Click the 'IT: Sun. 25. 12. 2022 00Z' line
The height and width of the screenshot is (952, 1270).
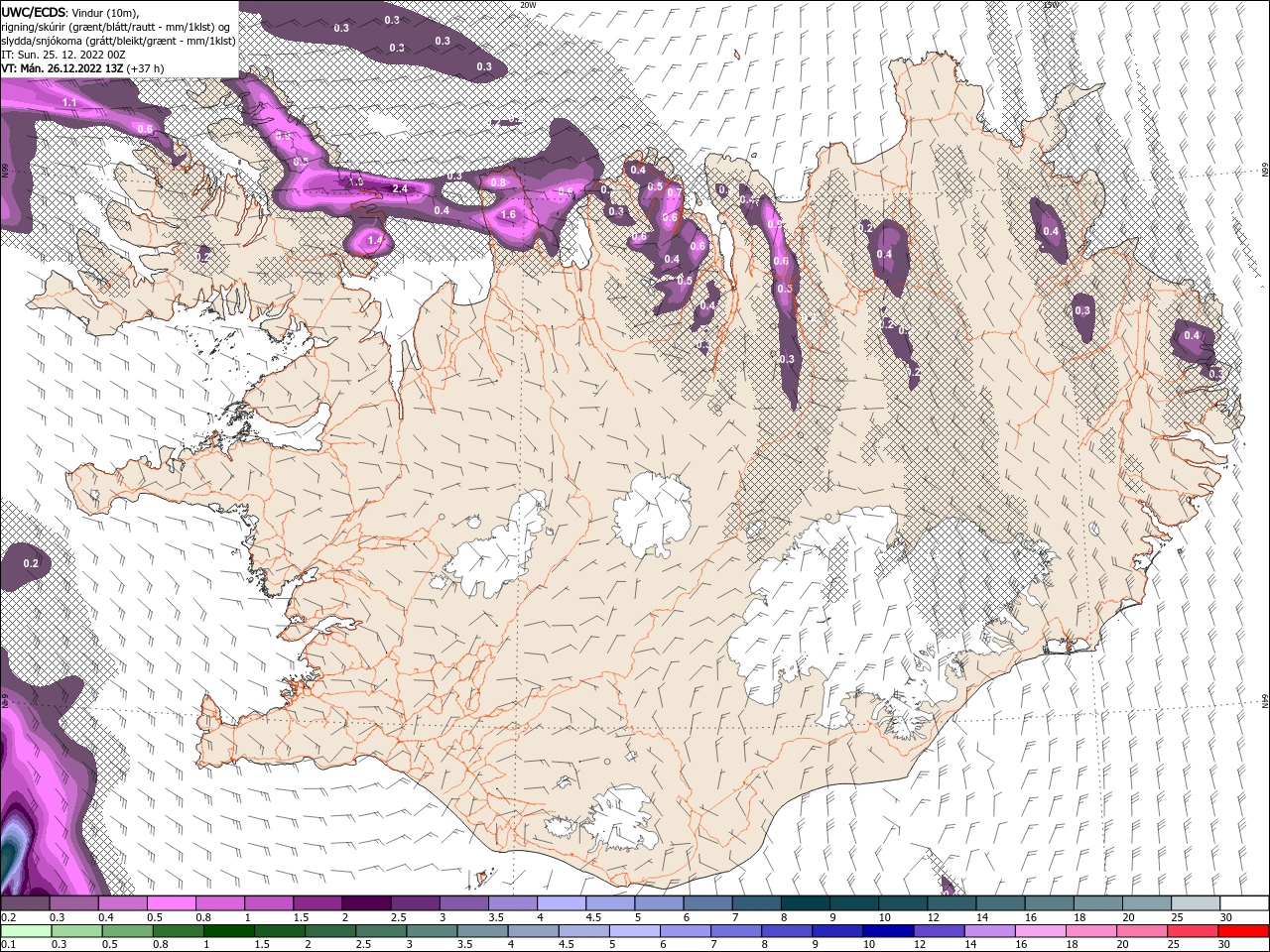[x=63, y=55]
